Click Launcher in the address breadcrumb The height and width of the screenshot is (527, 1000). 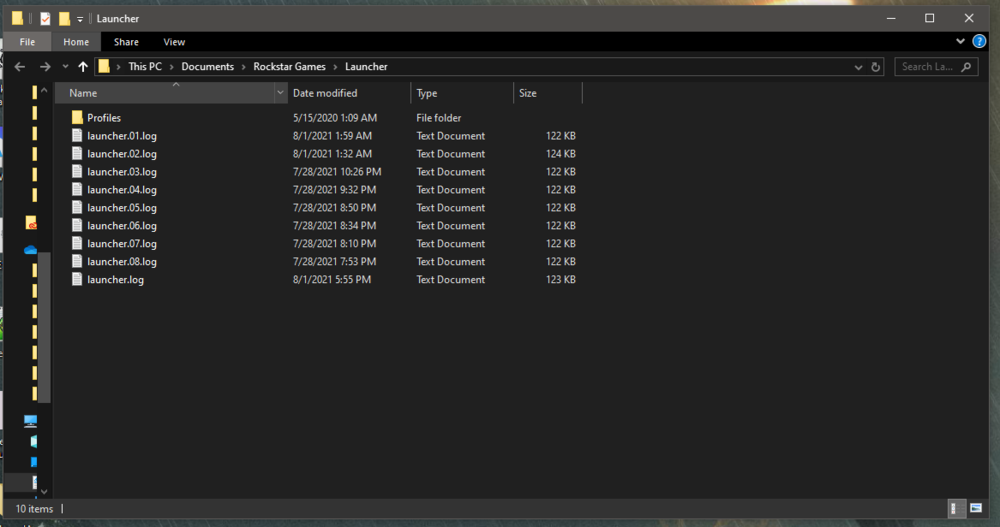[366, 66]
